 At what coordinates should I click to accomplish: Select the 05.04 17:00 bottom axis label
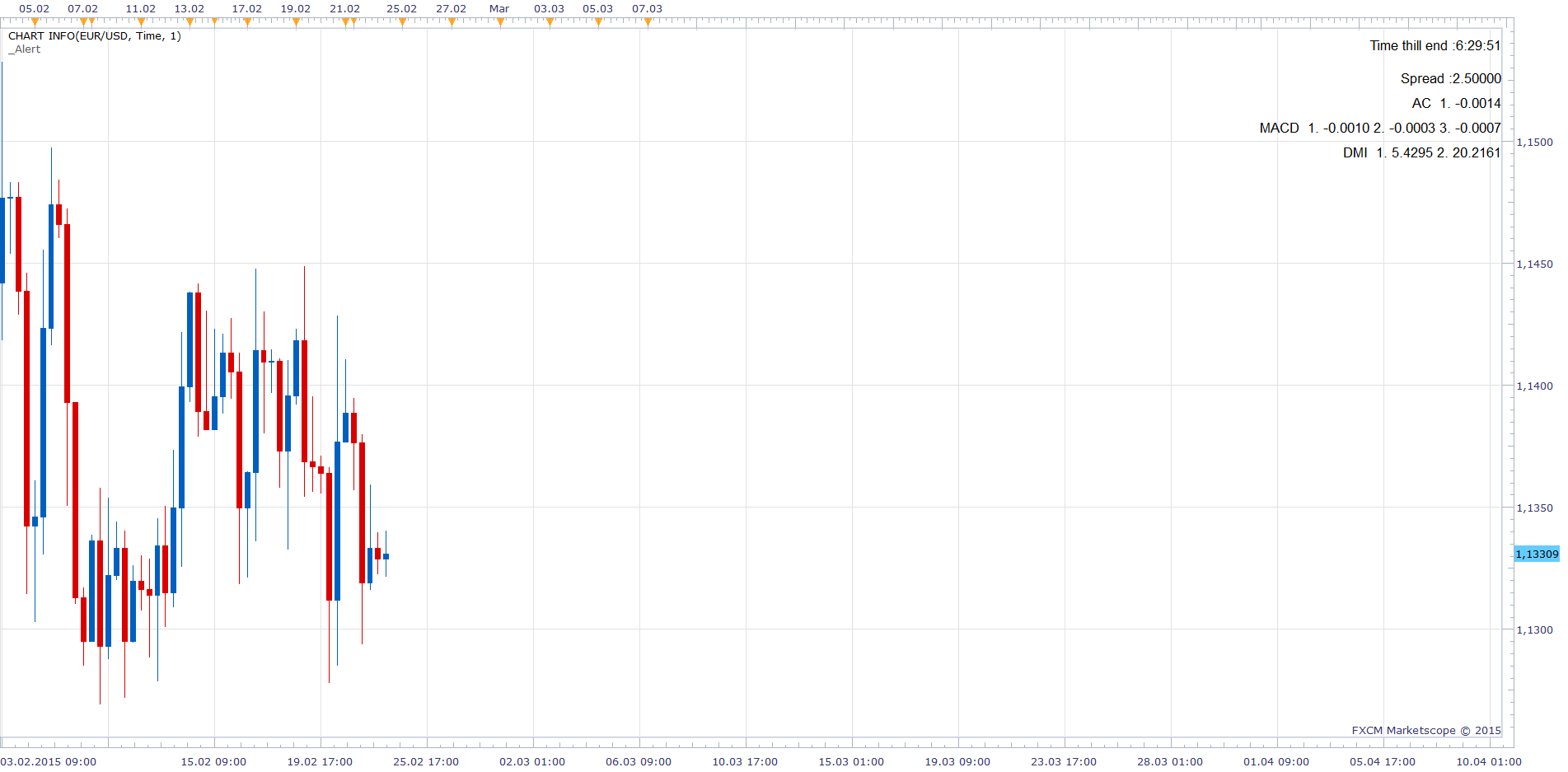pyautogui.click(x=1383, y=762)
